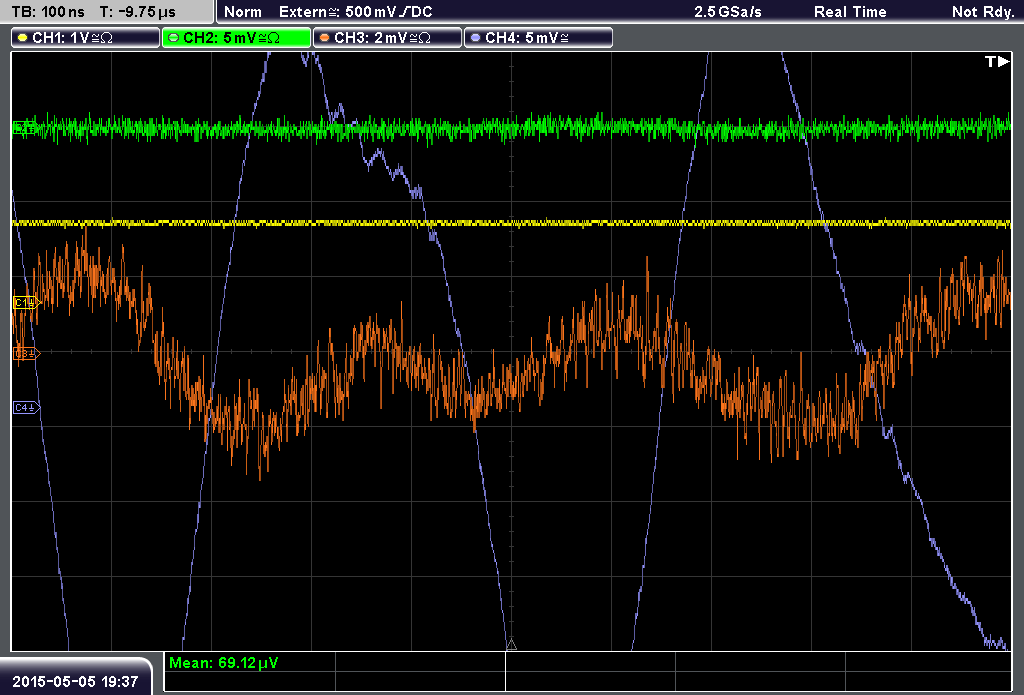The image size is (1024, 695).
Task: Click the blue dot in CH4 tab
Action: coord(475,38)
